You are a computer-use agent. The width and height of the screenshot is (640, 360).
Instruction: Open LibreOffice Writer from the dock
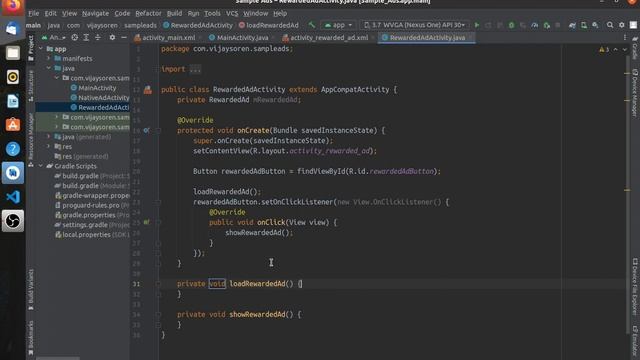pos(13,101)
